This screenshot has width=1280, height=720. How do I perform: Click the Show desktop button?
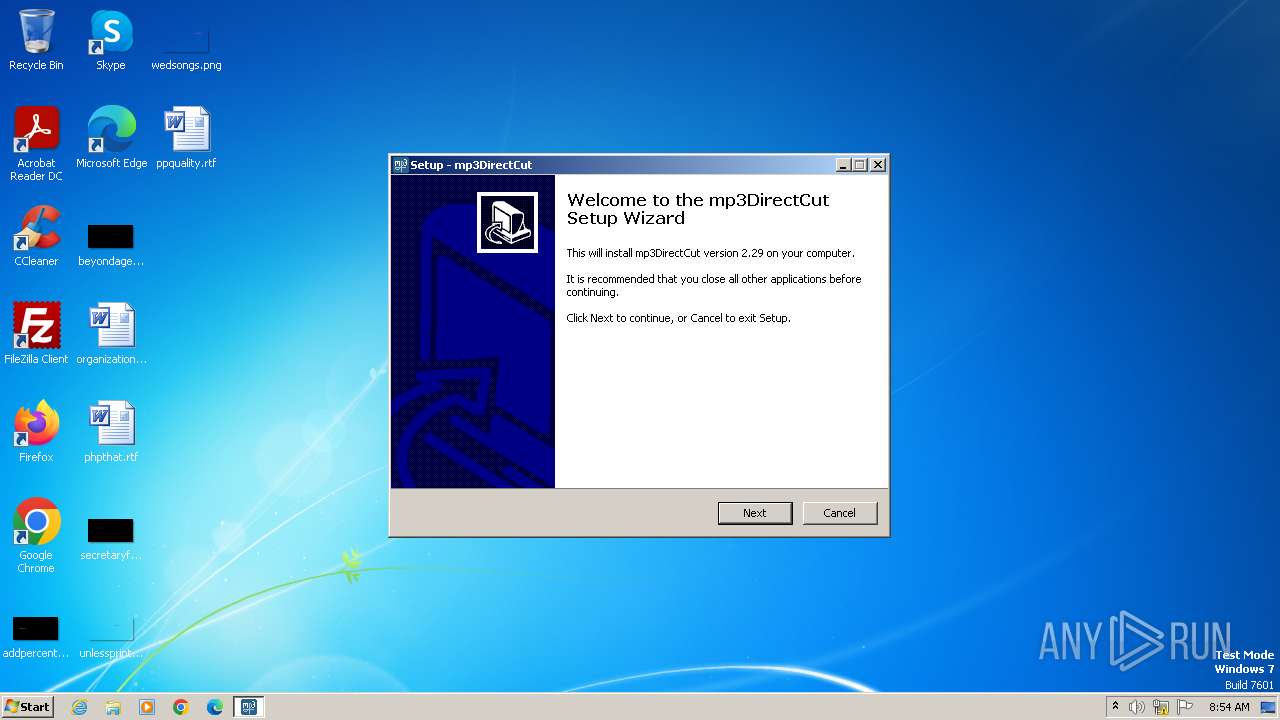pos(1269,707)
